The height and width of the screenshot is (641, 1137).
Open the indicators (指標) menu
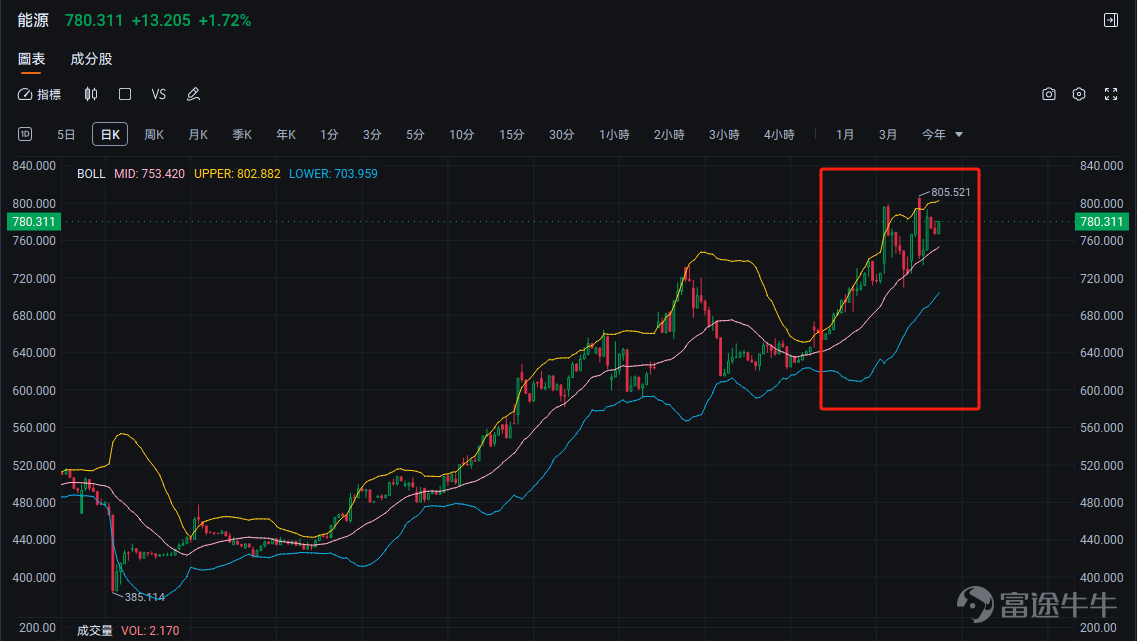pyautogui.click(x=39, y=94)
